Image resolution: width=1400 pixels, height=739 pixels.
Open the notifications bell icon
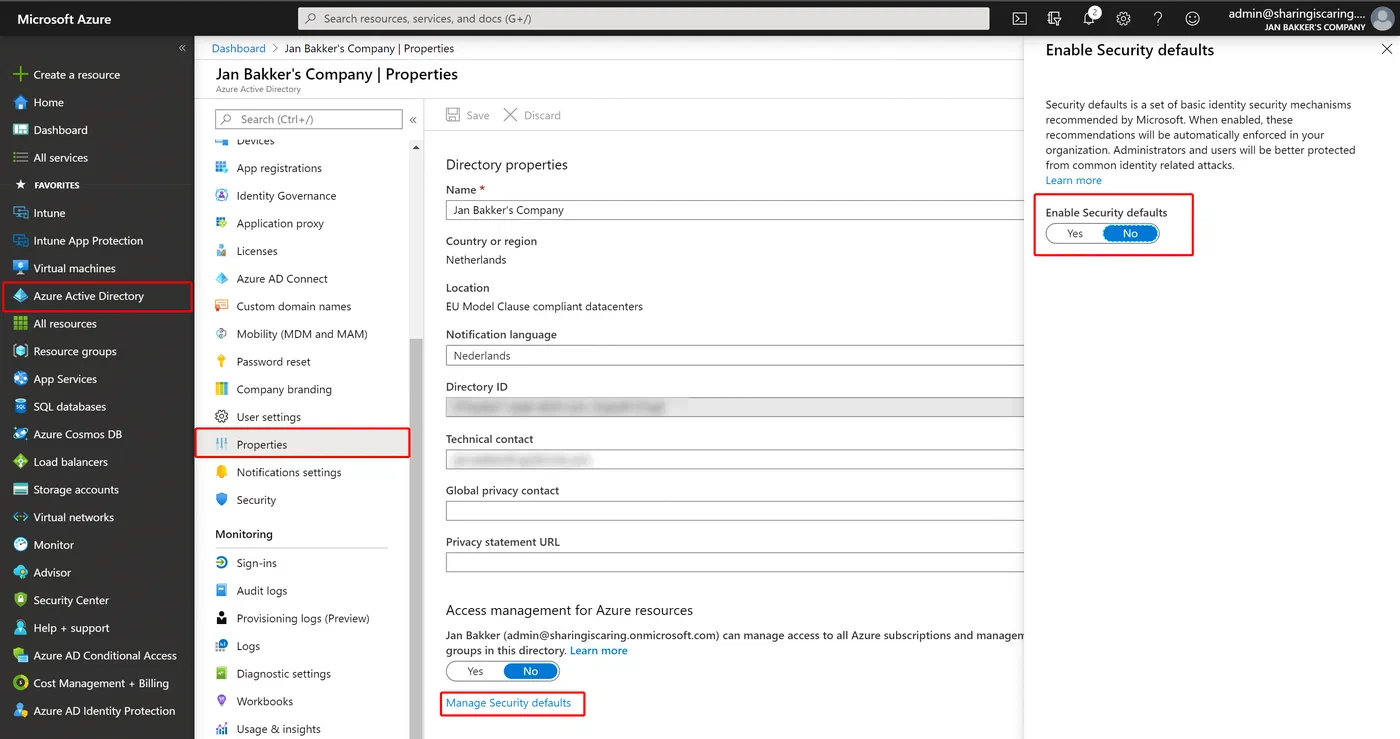[x=1090, y=18]
